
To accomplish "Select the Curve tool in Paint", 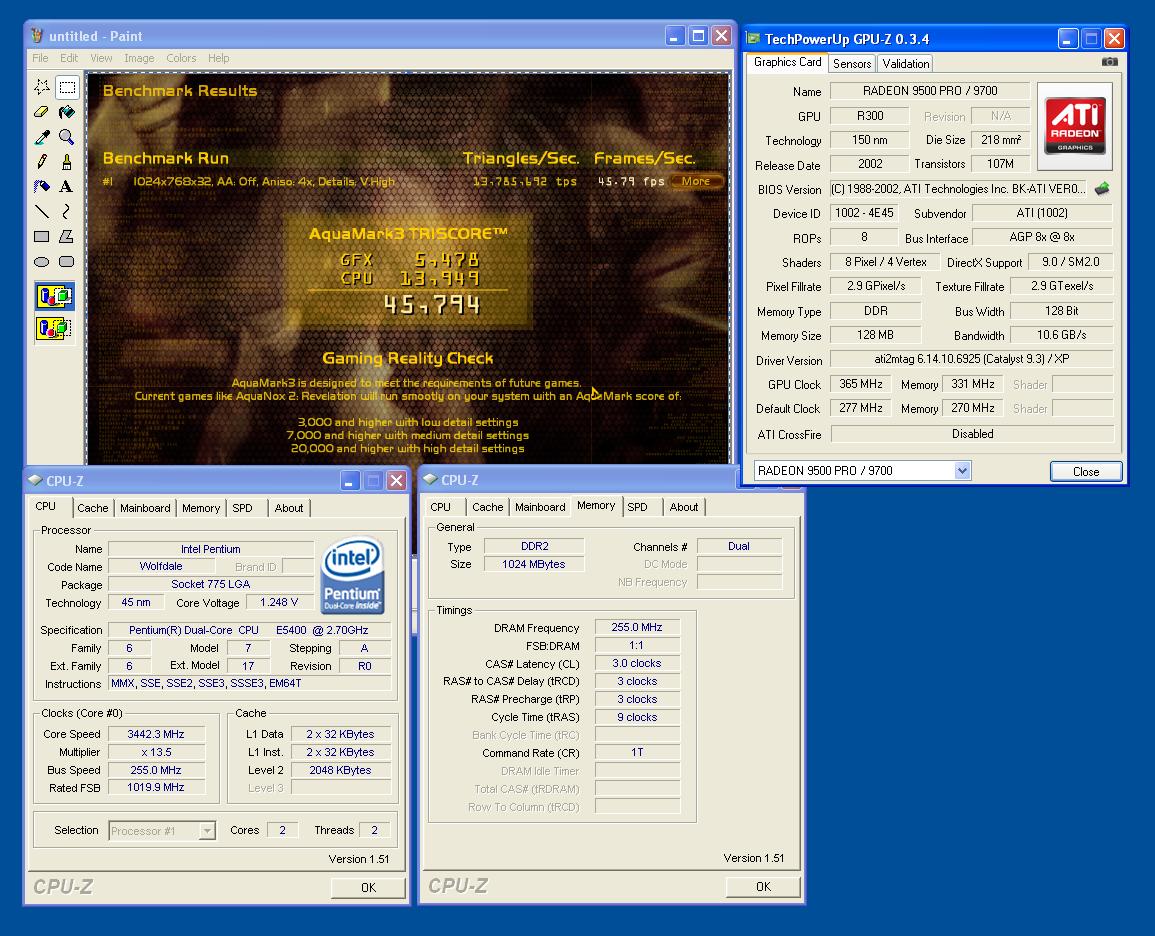I will click(x=67, y=211).
